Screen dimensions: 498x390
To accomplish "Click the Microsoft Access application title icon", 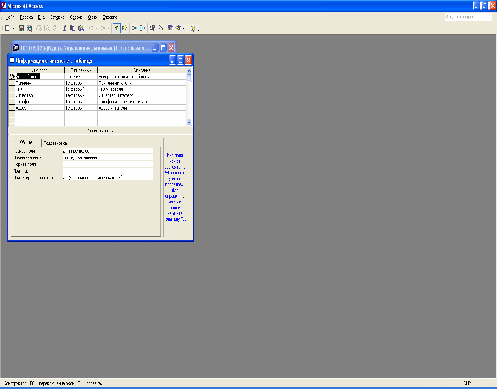I will tap(4, 6).
